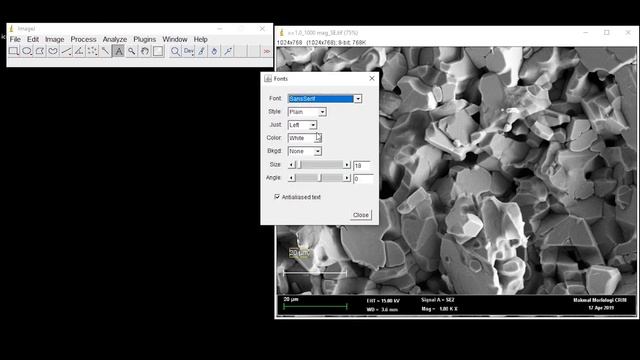This screenshot has width=640, height=360.
Task: Toggle the Antialiased text checkbox
Action: pos(277,197)
